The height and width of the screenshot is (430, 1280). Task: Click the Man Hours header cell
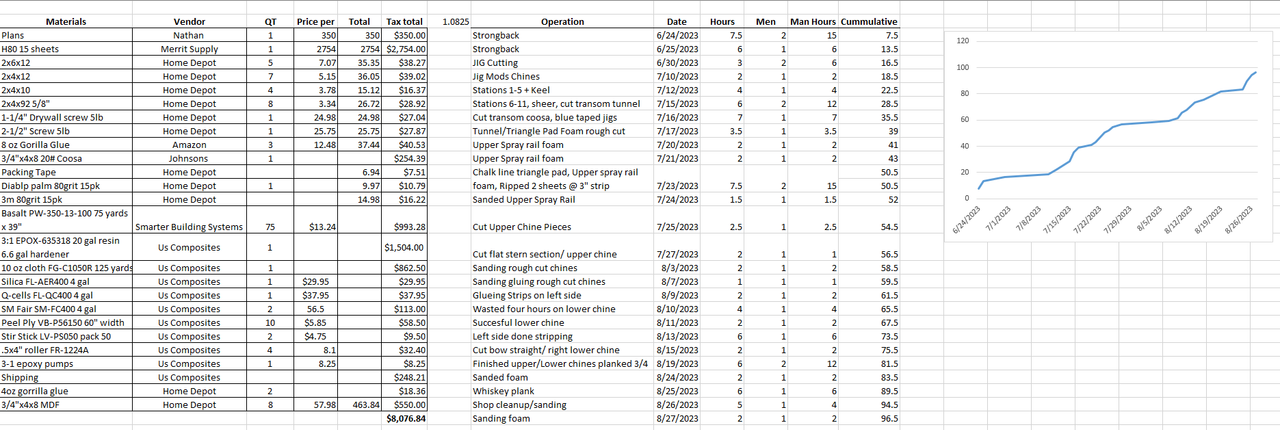coord(812,22)
